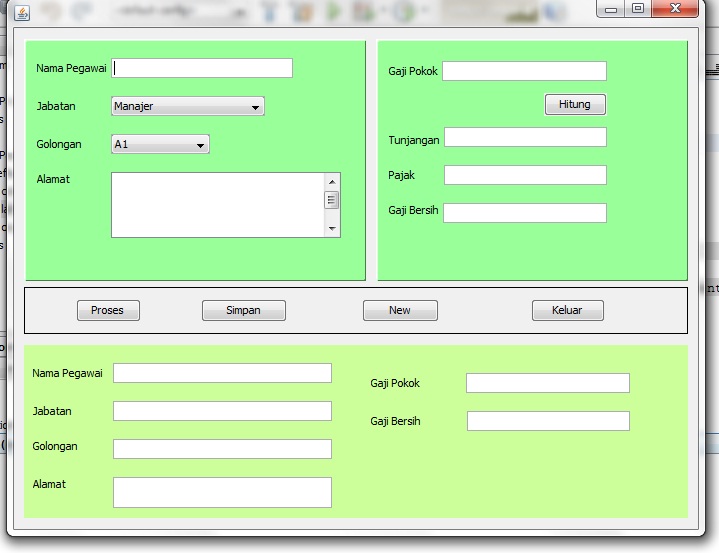Click the New button
Screen dimensions: 719x553
click(x=400, y=310)
